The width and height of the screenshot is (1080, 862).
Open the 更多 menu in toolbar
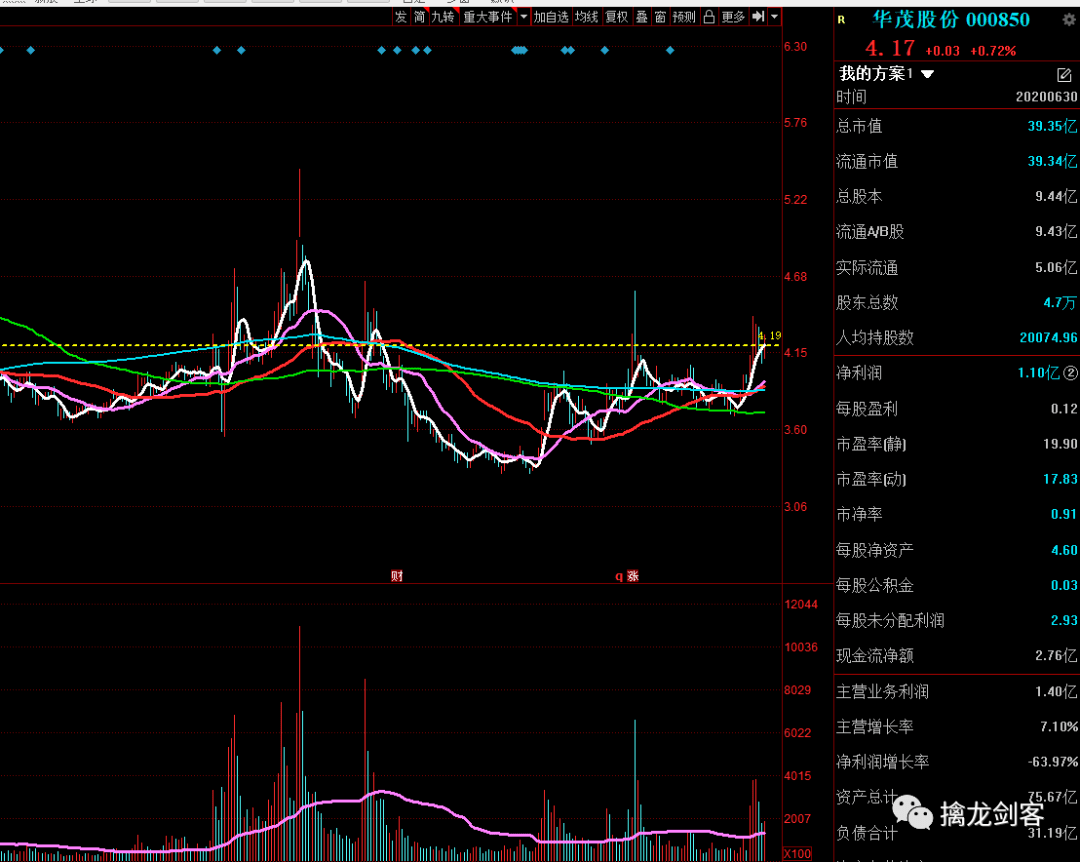pyautogui.click(x=733, y=17)
